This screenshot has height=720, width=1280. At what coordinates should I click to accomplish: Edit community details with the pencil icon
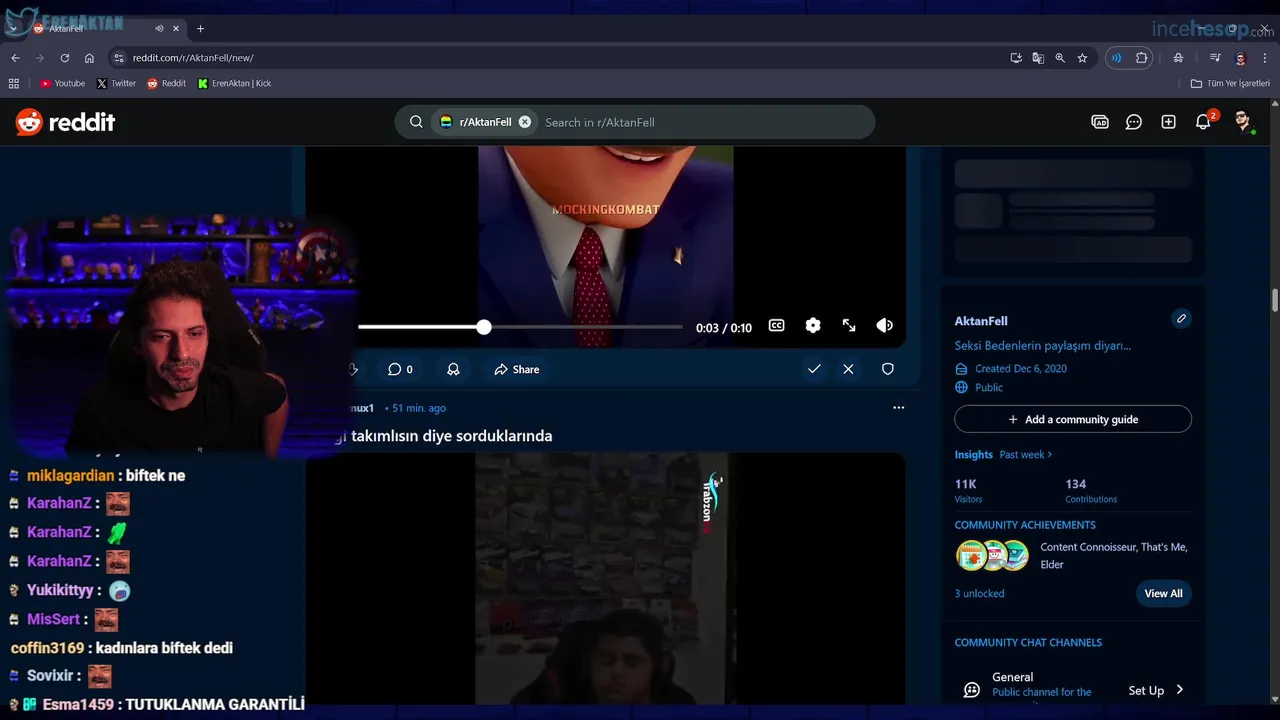(1181, 319)
